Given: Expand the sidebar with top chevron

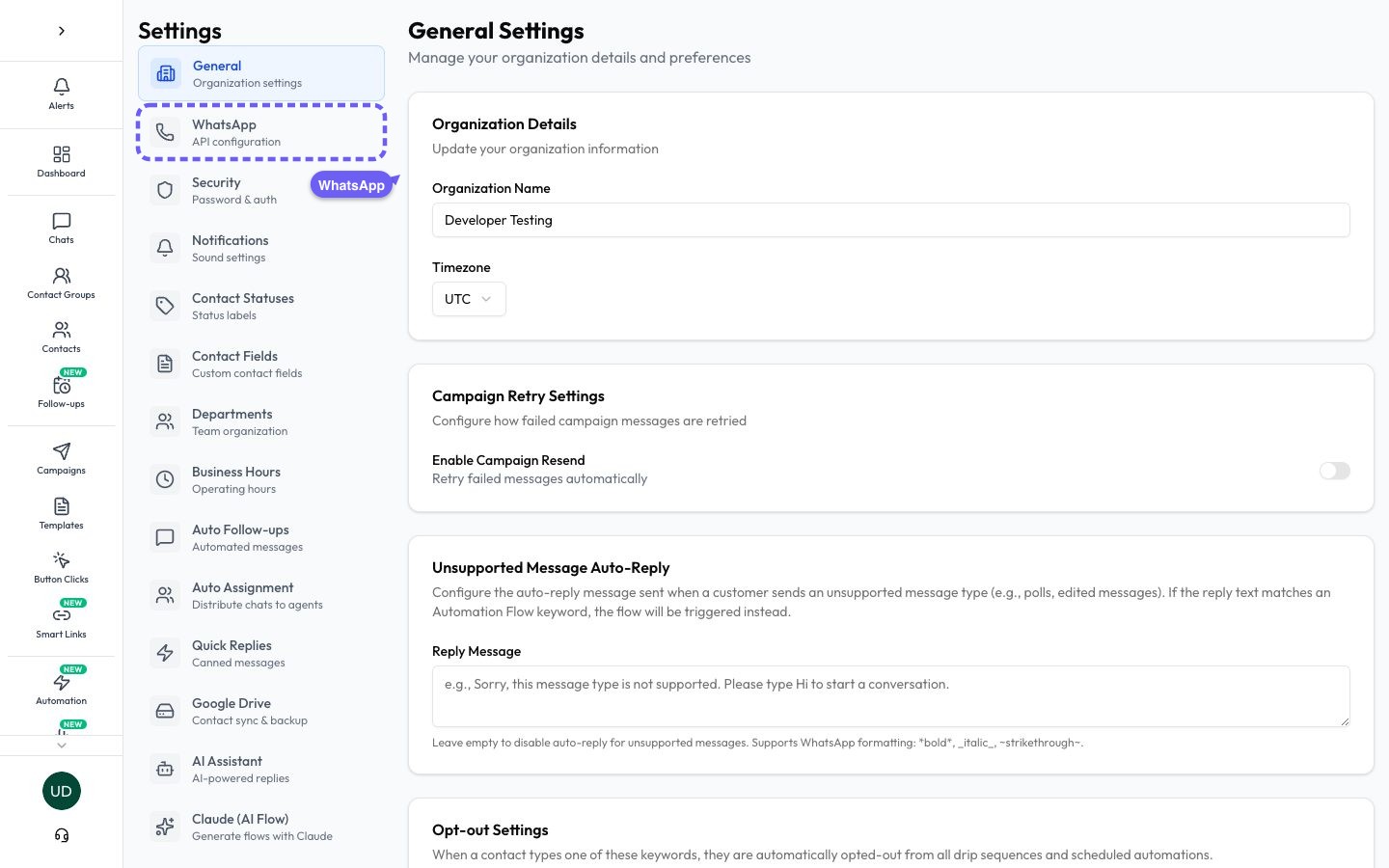Looking at the screenshot, I should 62,31.
